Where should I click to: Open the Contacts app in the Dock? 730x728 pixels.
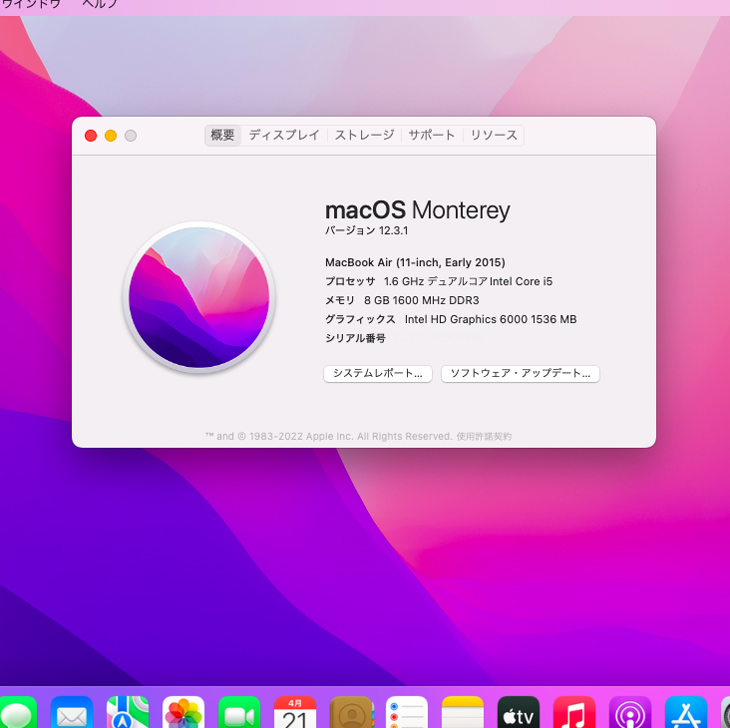(351, 713)
